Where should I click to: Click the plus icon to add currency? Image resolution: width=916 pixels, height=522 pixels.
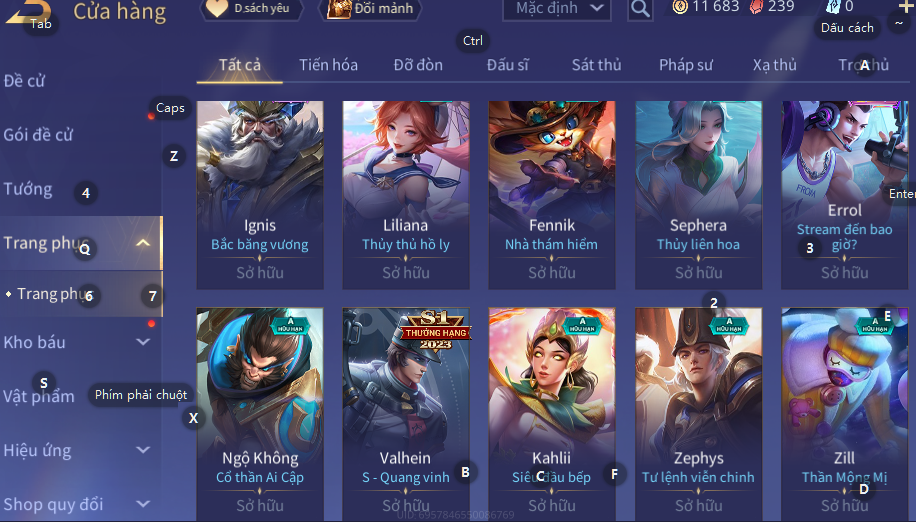(x=905, y=6)
